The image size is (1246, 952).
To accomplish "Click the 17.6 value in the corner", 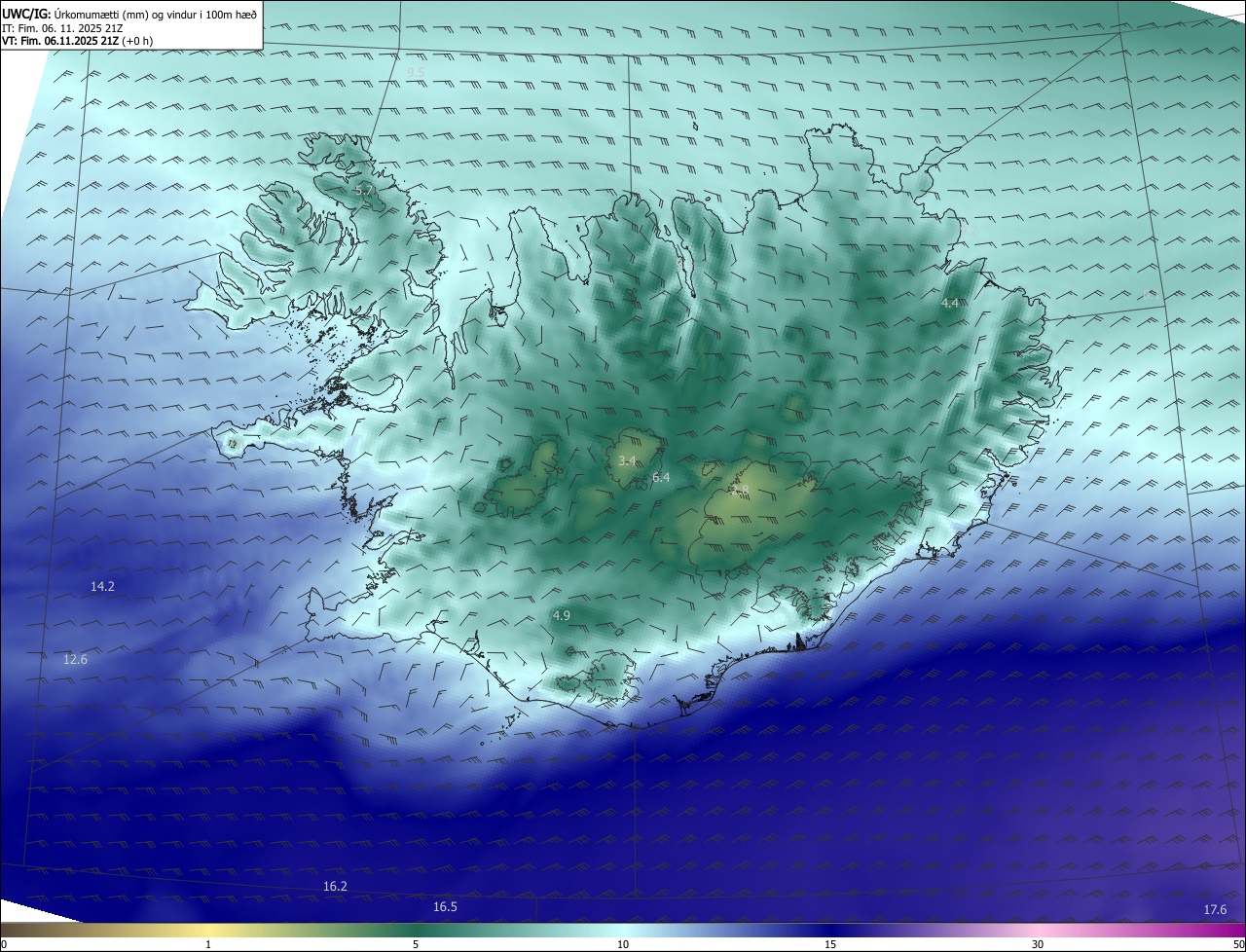I will (x=1215, y=909).
